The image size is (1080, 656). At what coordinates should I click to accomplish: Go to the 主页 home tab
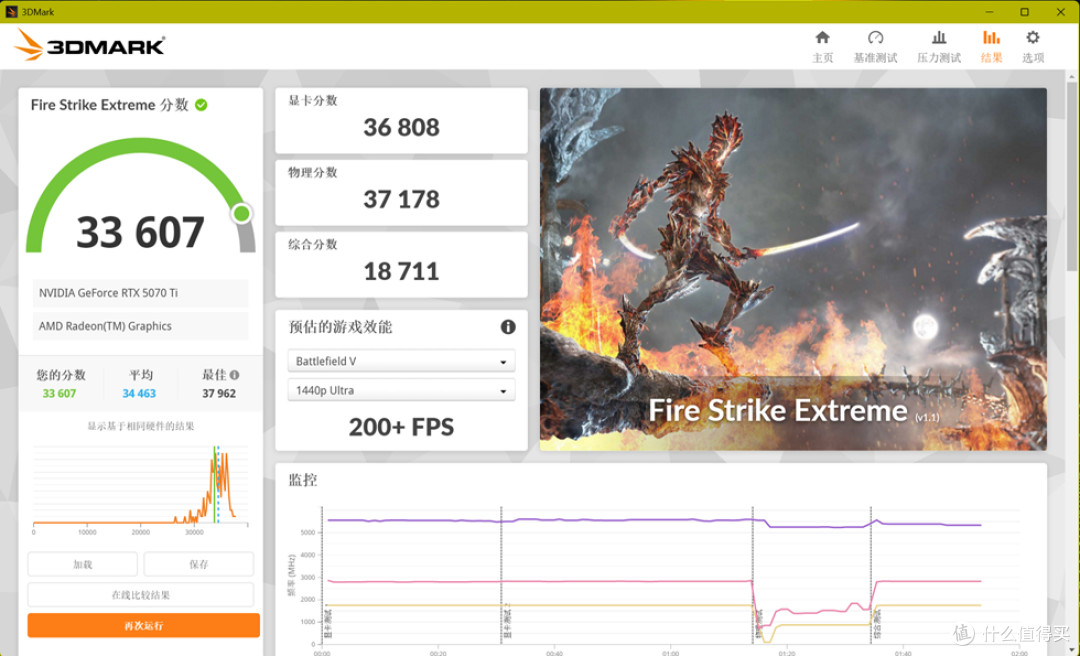pos(822,47)
